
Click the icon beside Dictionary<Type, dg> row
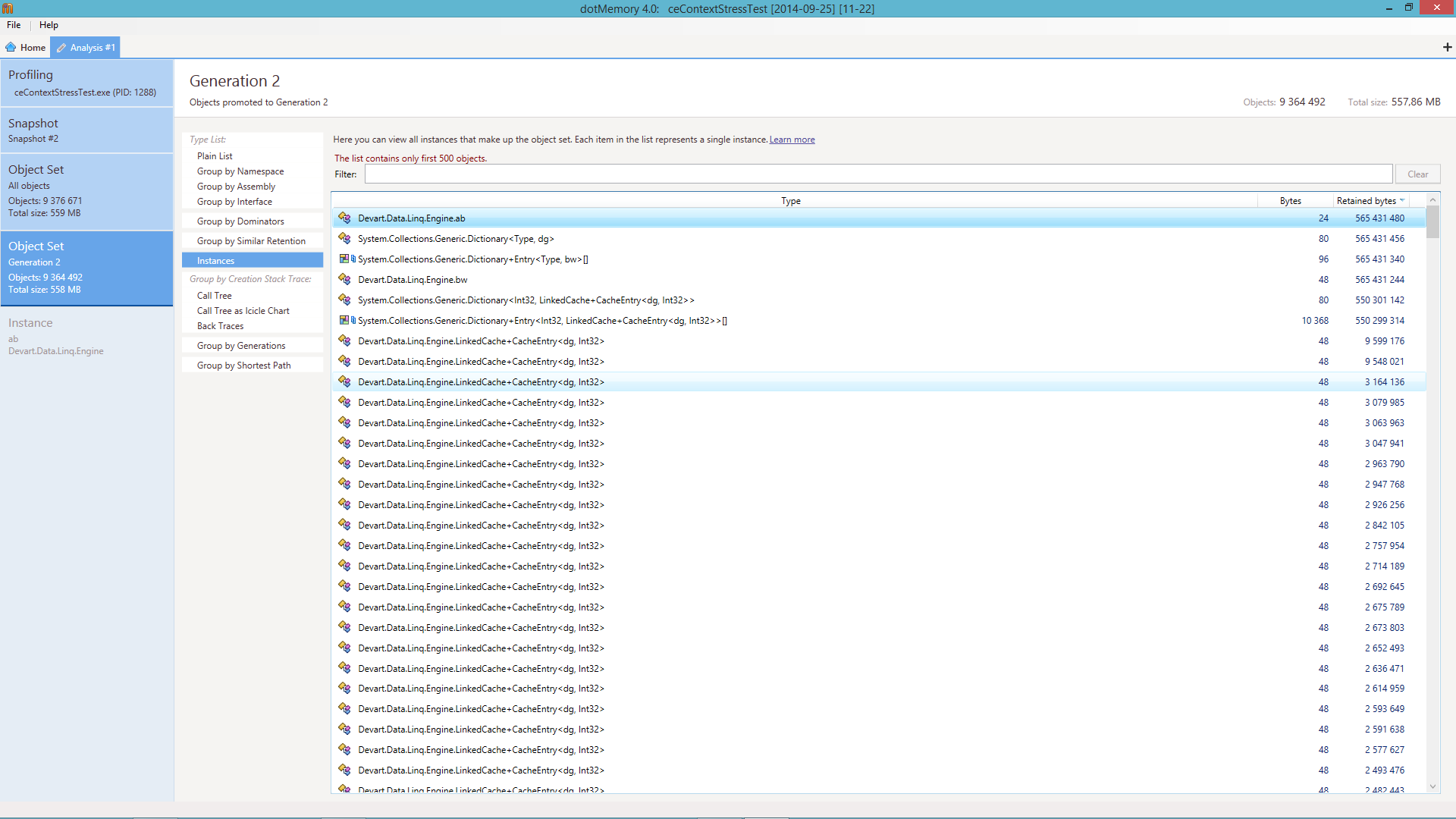coord(344,238)
